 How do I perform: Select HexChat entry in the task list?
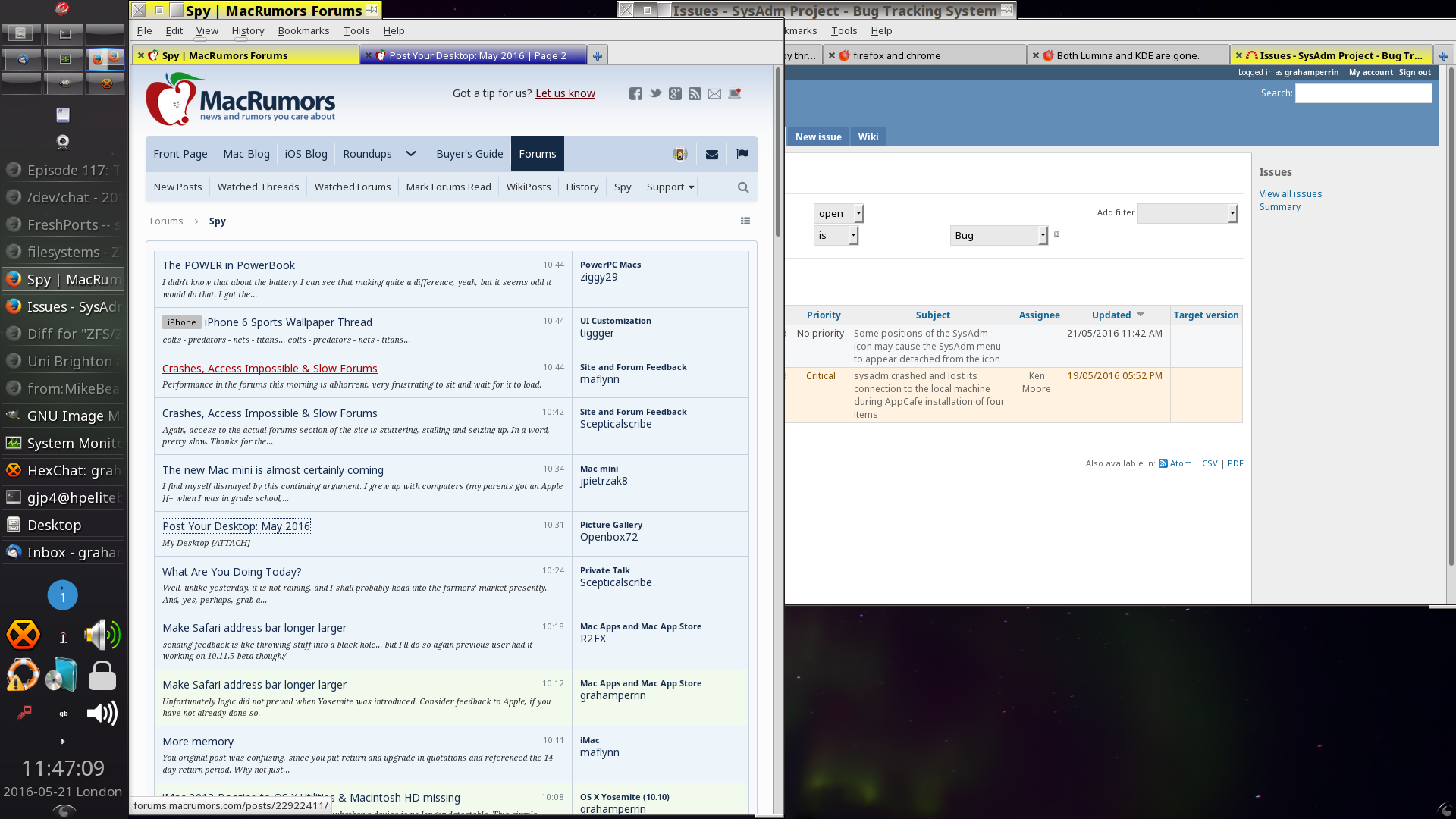(63, 471)
